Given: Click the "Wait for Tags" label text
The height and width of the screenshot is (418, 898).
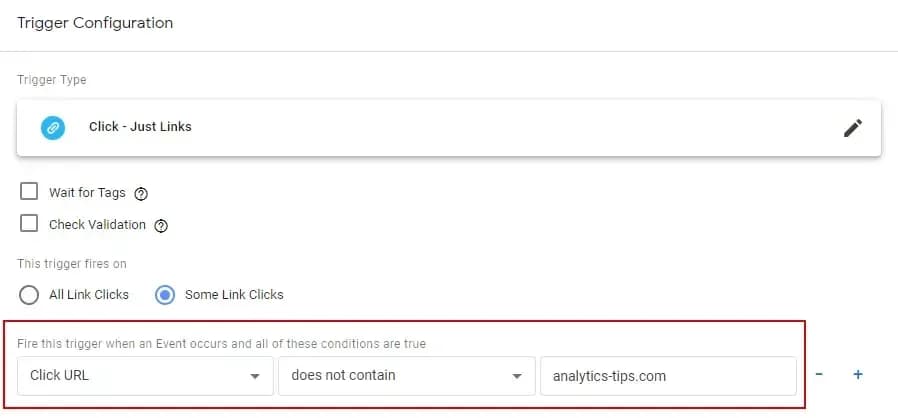Looking at the screenshot, I should pos(87,193).
